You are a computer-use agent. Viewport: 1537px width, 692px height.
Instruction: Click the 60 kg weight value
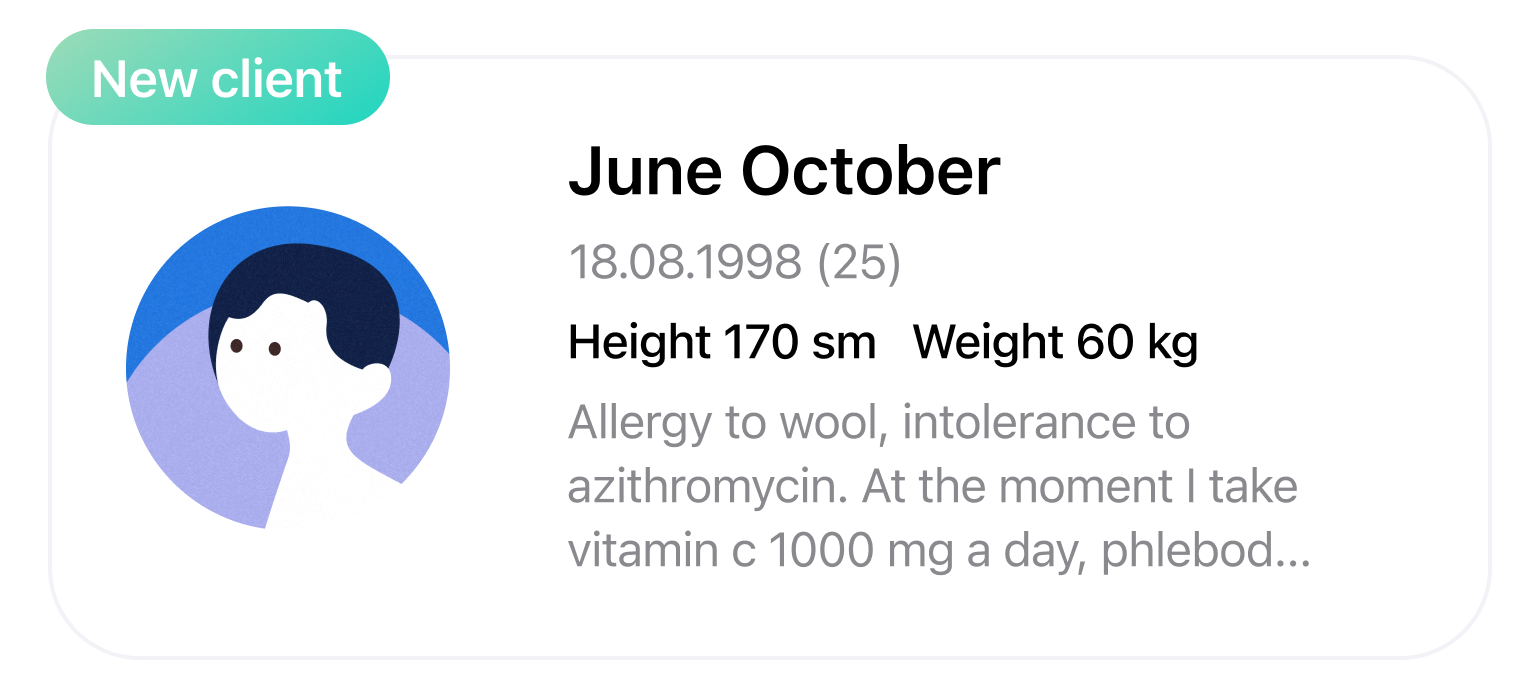coord(1137,343)
